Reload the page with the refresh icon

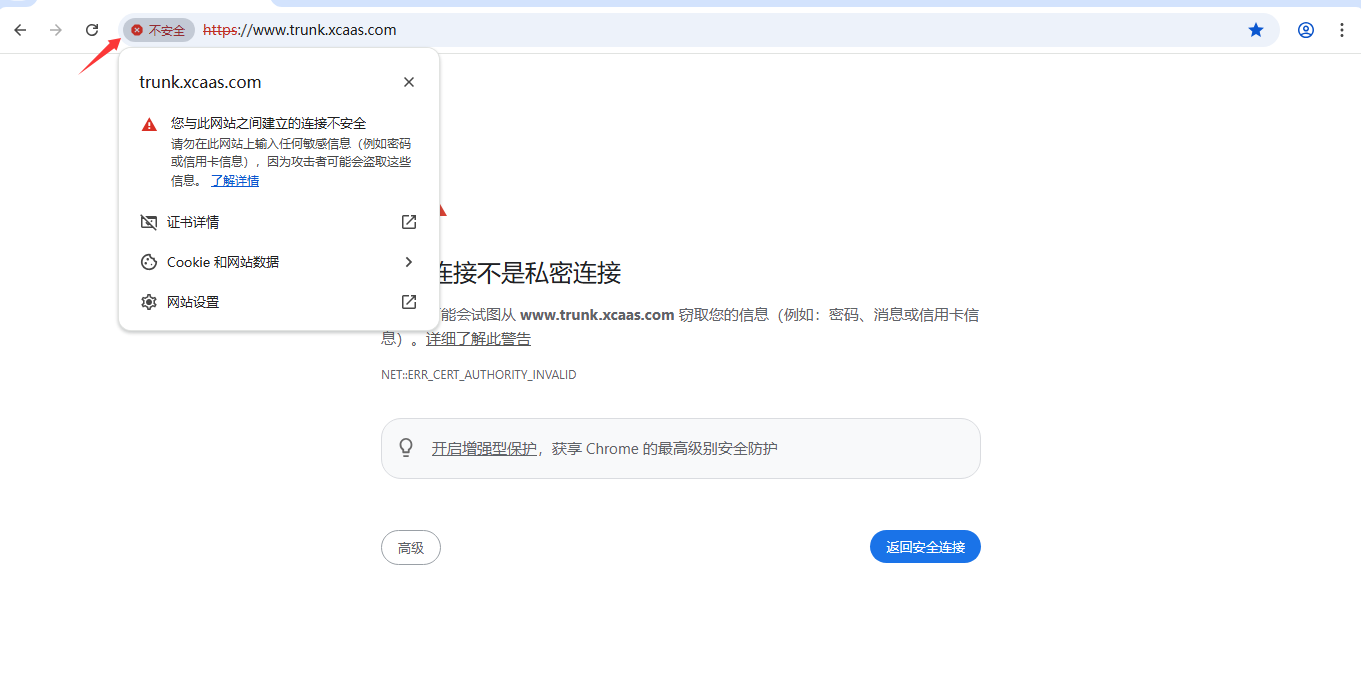click(92, 30)
